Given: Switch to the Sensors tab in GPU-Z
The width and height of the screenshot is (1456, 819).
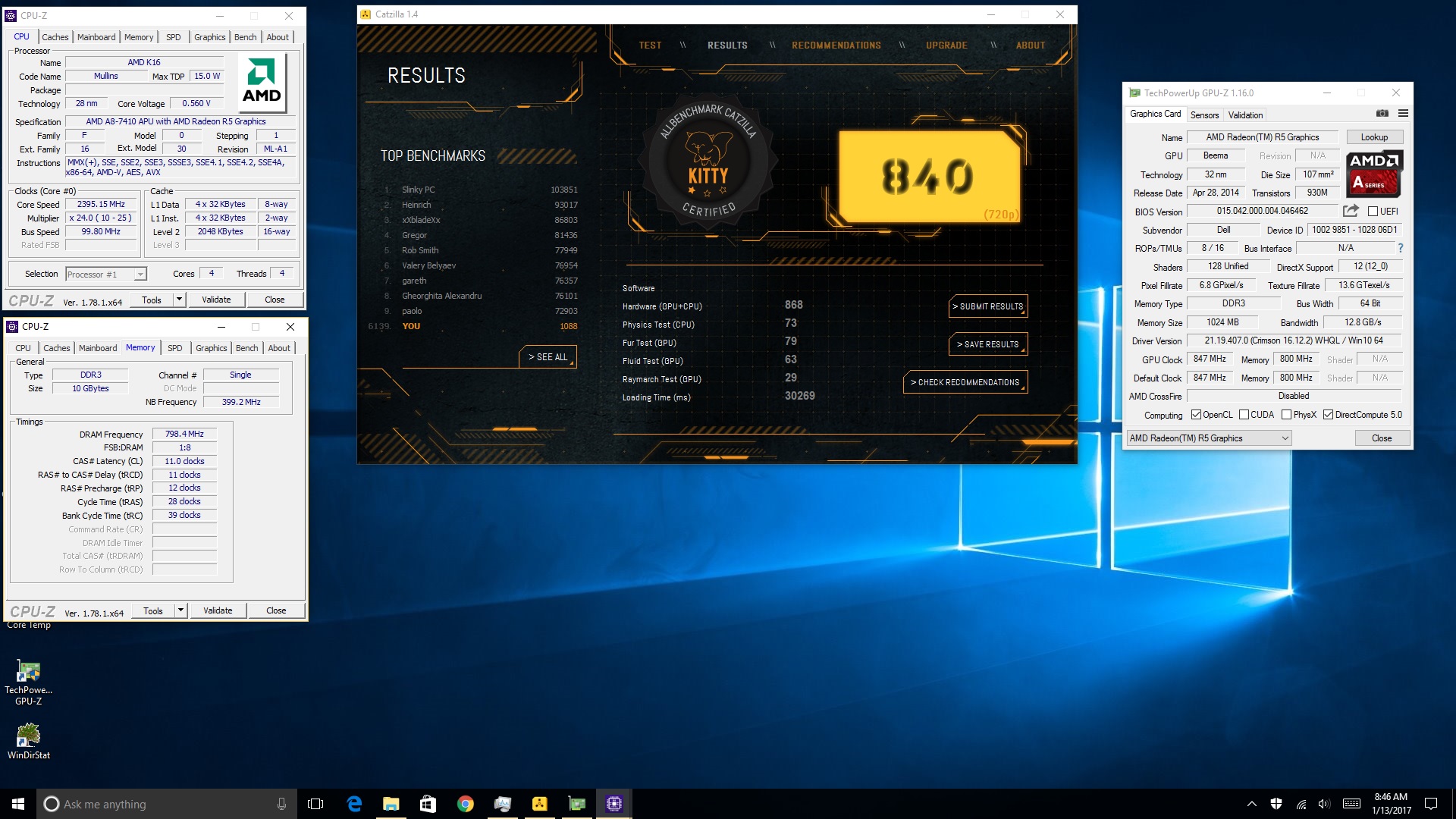Looking at the screenshot, I should 1204,115.
